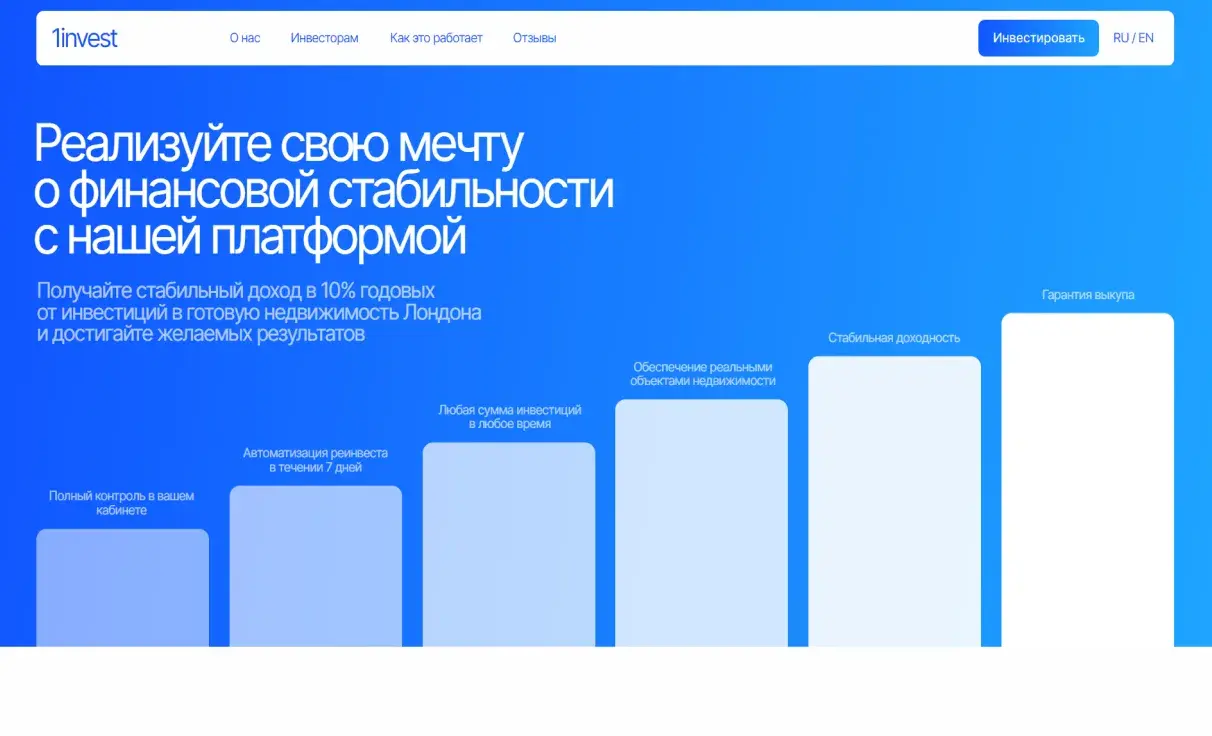Select EN in the language switcher
Viewport: 1212px width, 736px height.
1146,38
